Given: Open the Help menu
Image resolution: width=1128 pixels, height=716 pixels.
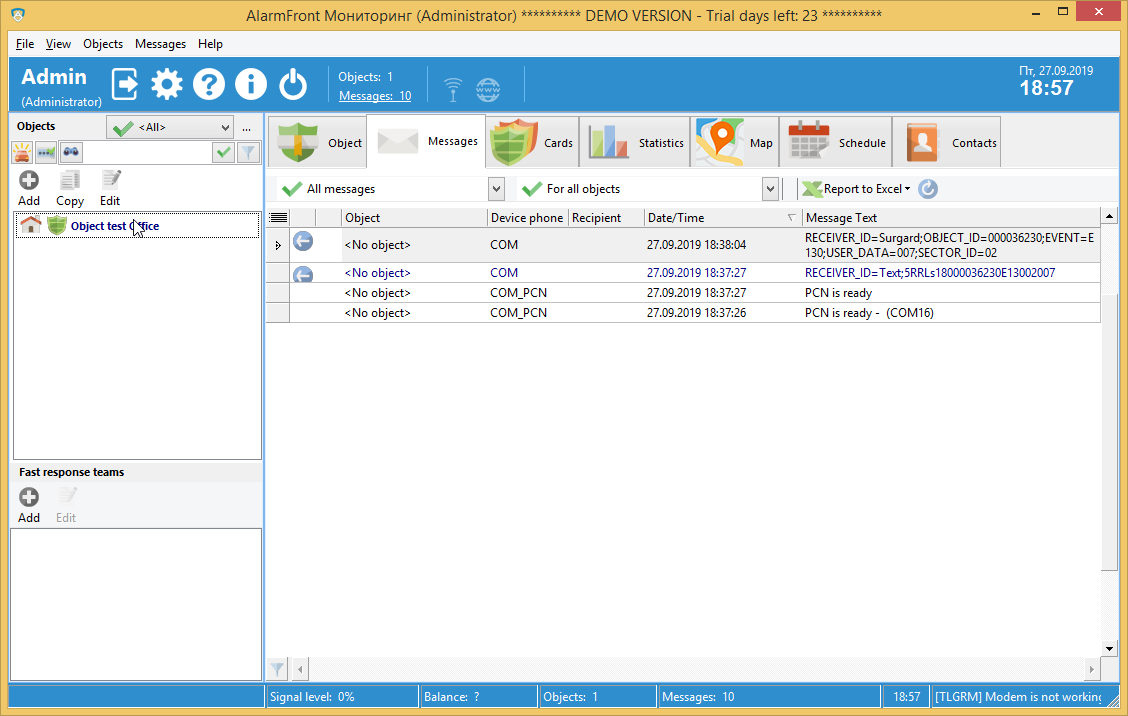Looking at the screenshot, I should pos(210,44).
